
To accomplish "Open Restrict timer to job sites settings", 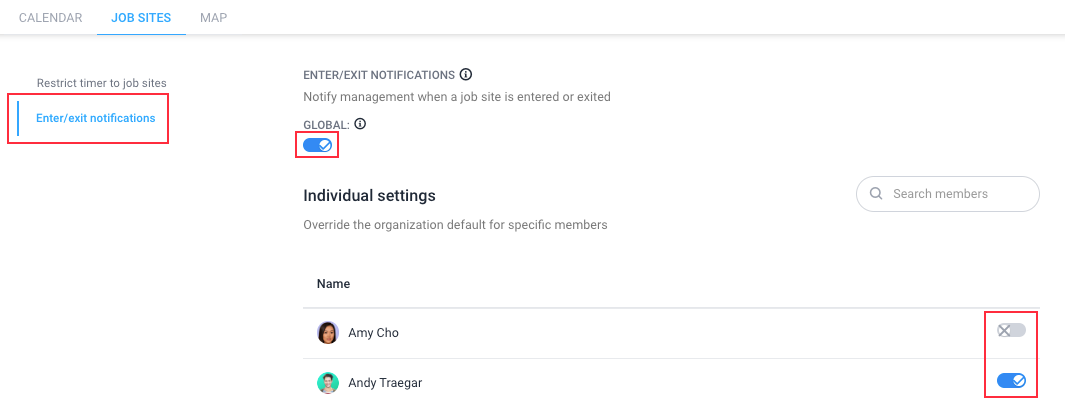I will coord(102,83).
